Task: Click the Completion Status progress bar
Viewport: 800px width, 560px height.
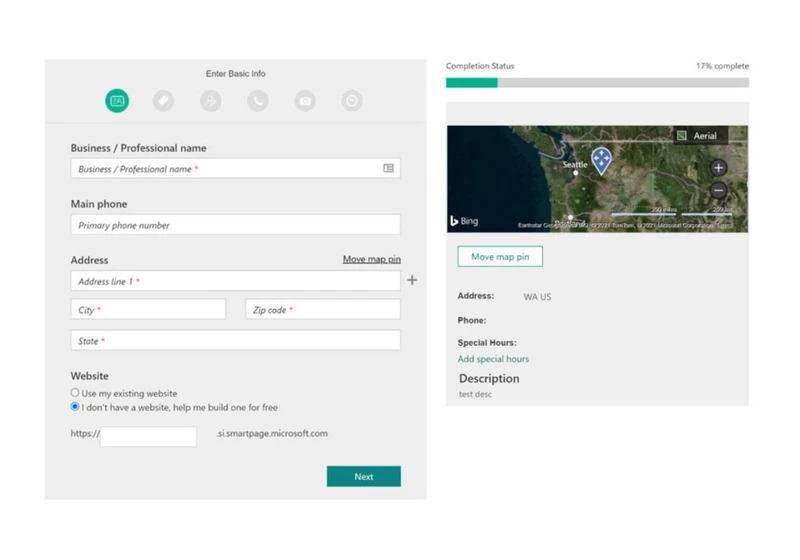Action: [597, 83]
